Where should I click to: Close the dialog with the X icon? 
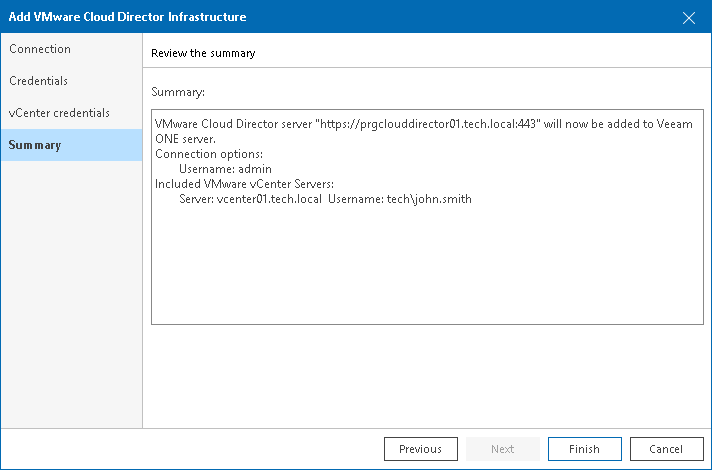click(688, 17)
